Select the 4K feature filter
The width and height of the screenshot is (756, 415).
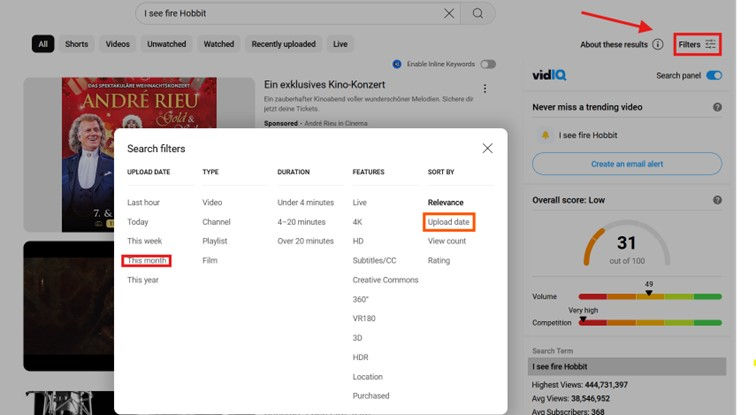click(357, 222)
